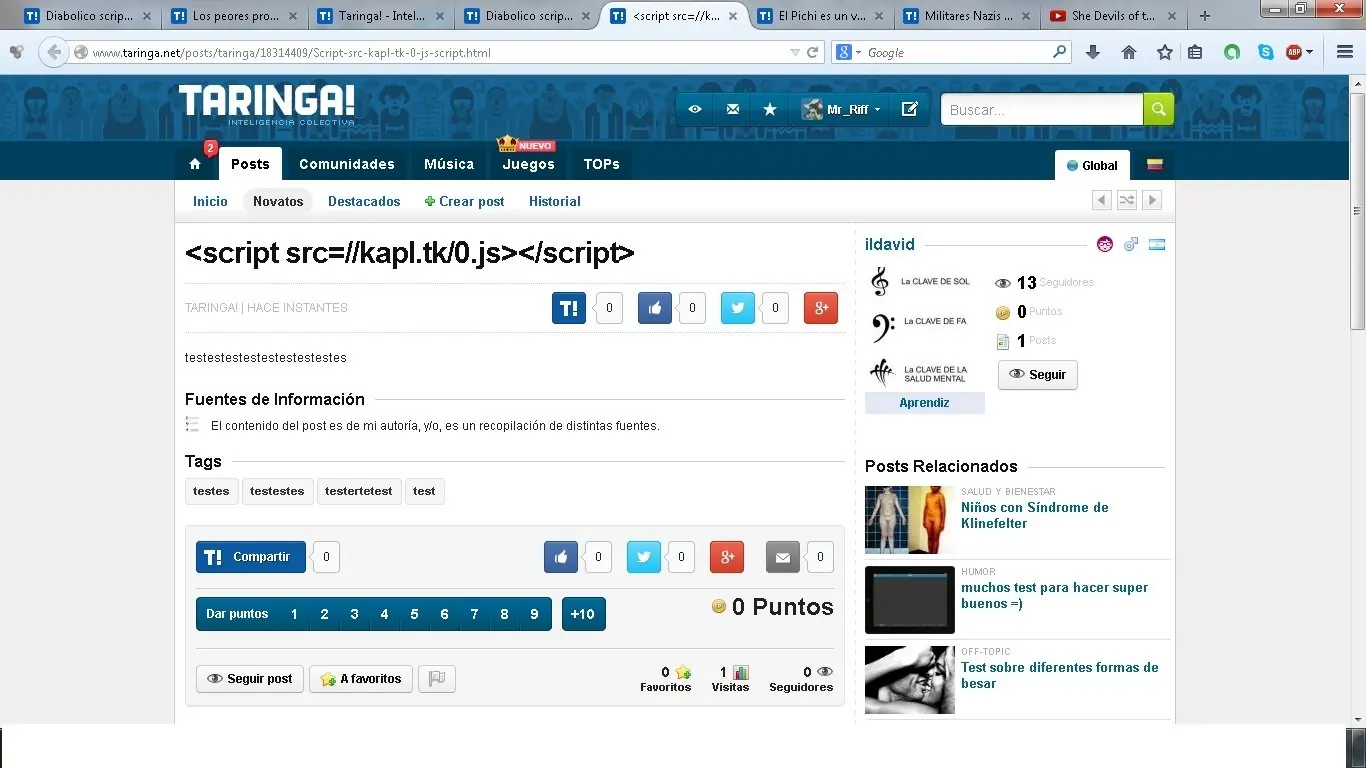The width and height of the screenshot is (1366, 768).
Task: Open muchos test para hacer related post
Action: [1054, 595]
